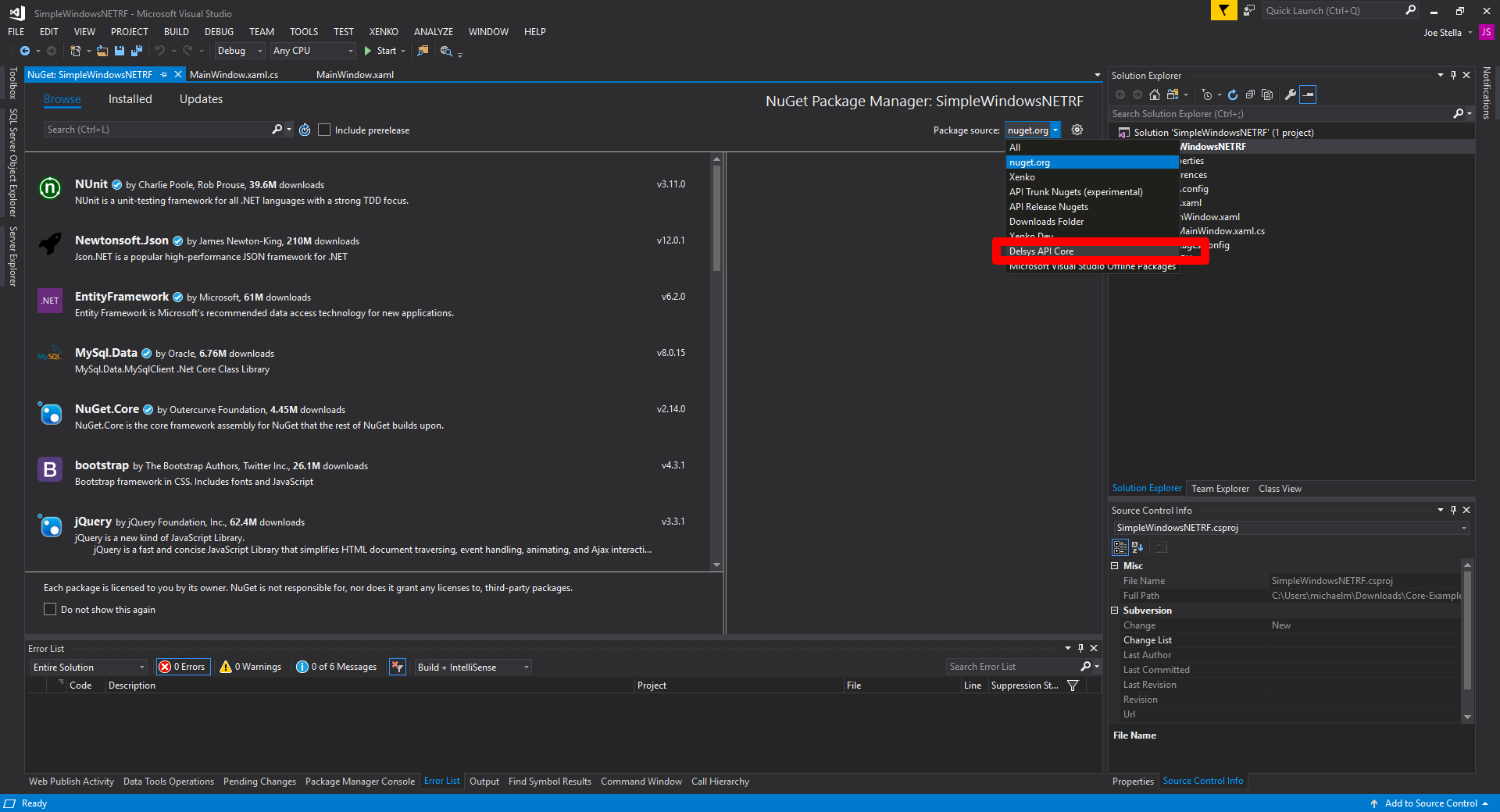Click the search magnifier in NuGet search box

277,130
